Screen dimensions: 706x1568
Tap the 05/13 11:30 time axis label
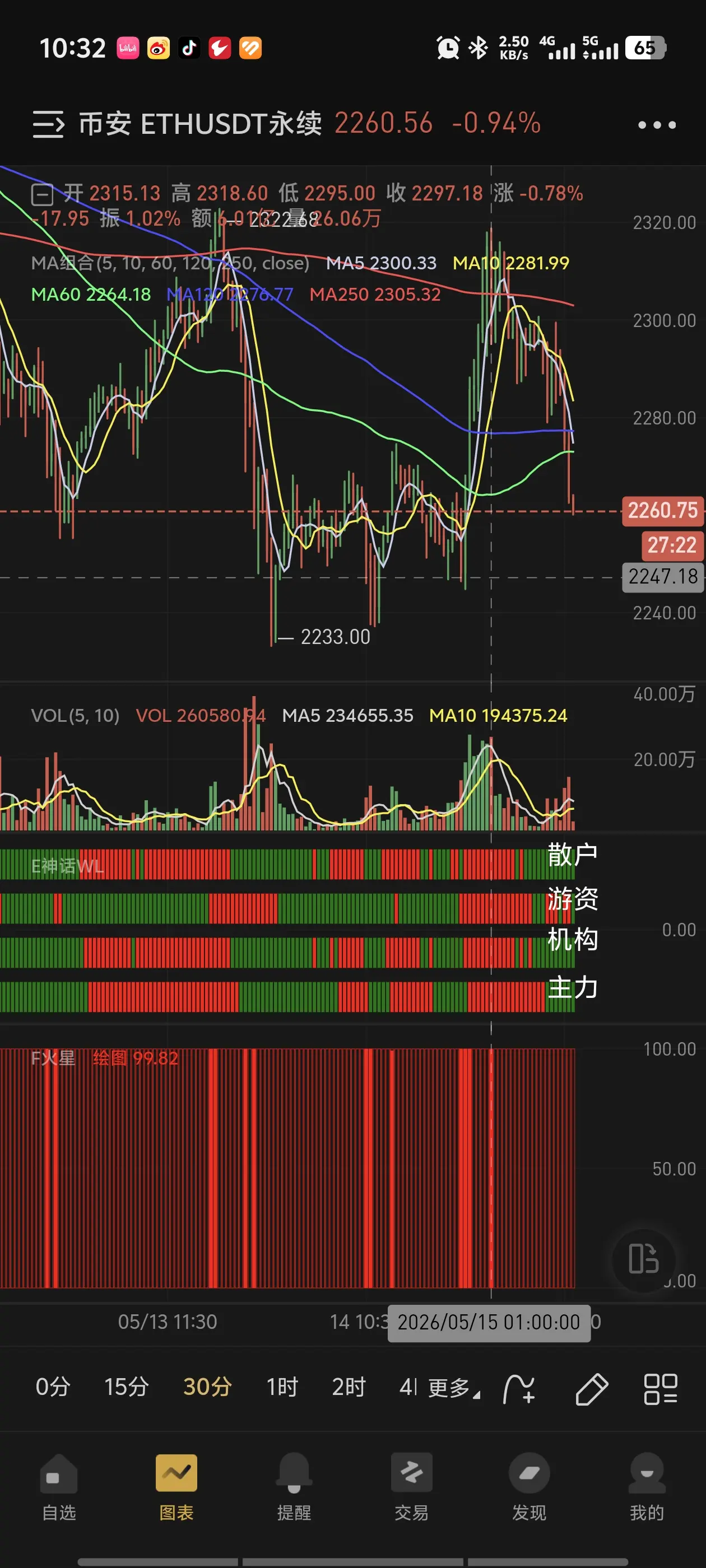point(168,1322)
